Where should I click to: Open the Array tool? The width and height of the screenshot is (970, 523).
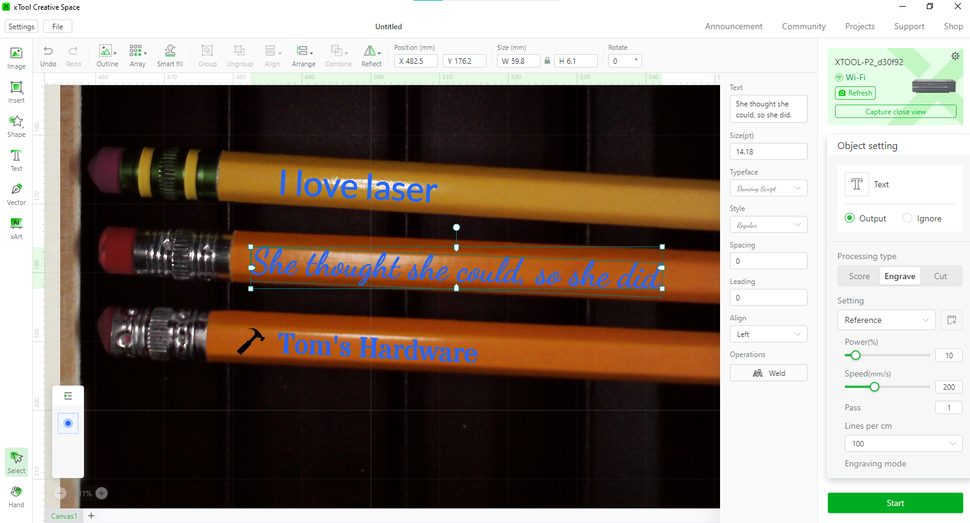click(137, 56)
